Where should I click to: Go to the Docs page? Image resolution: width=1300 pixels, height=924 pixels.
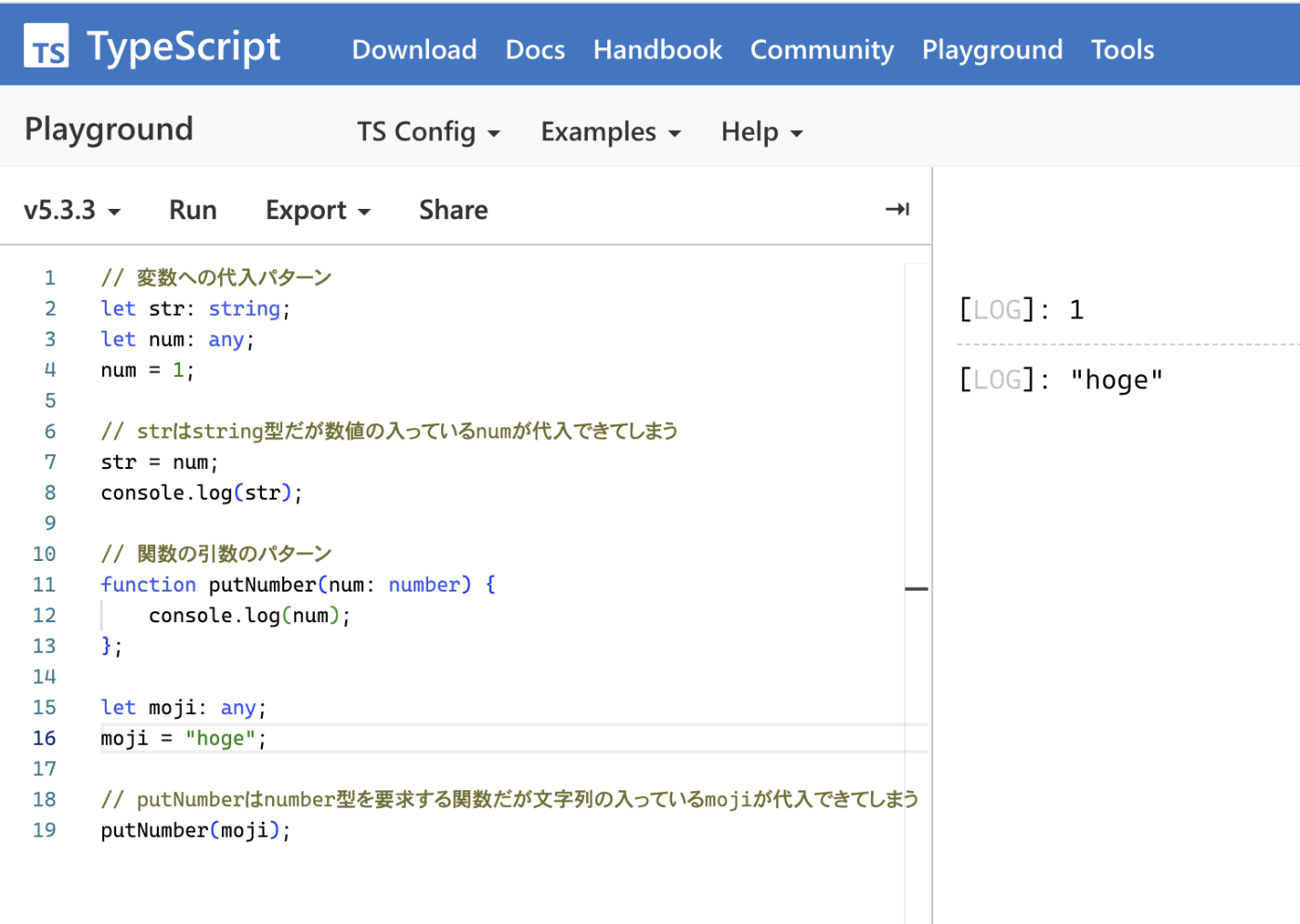[535, 49]
